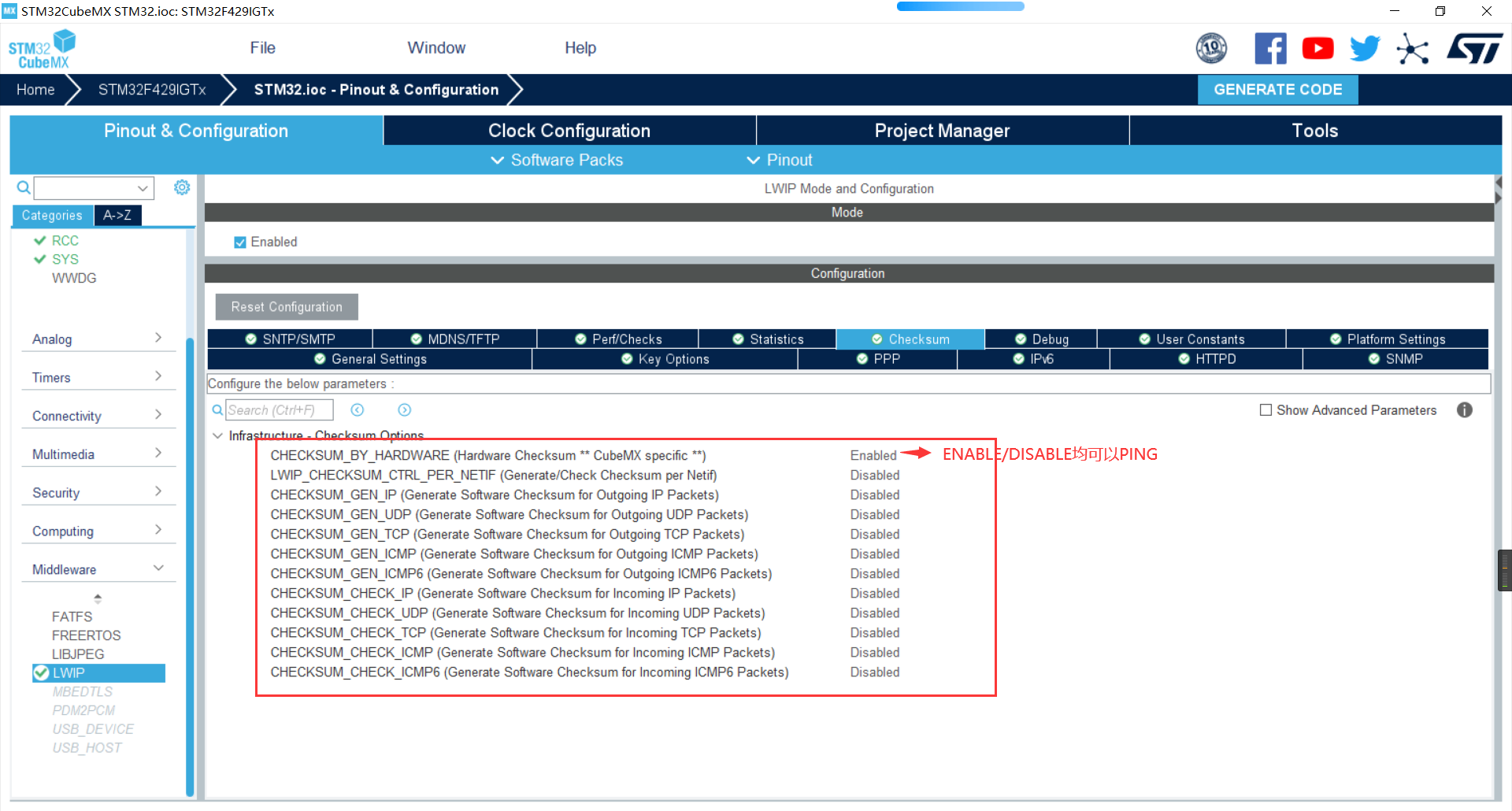The width and height of the screenshot is (1512, 811).
Task: Open the Debug tab
Action: tap(1041, 339)
